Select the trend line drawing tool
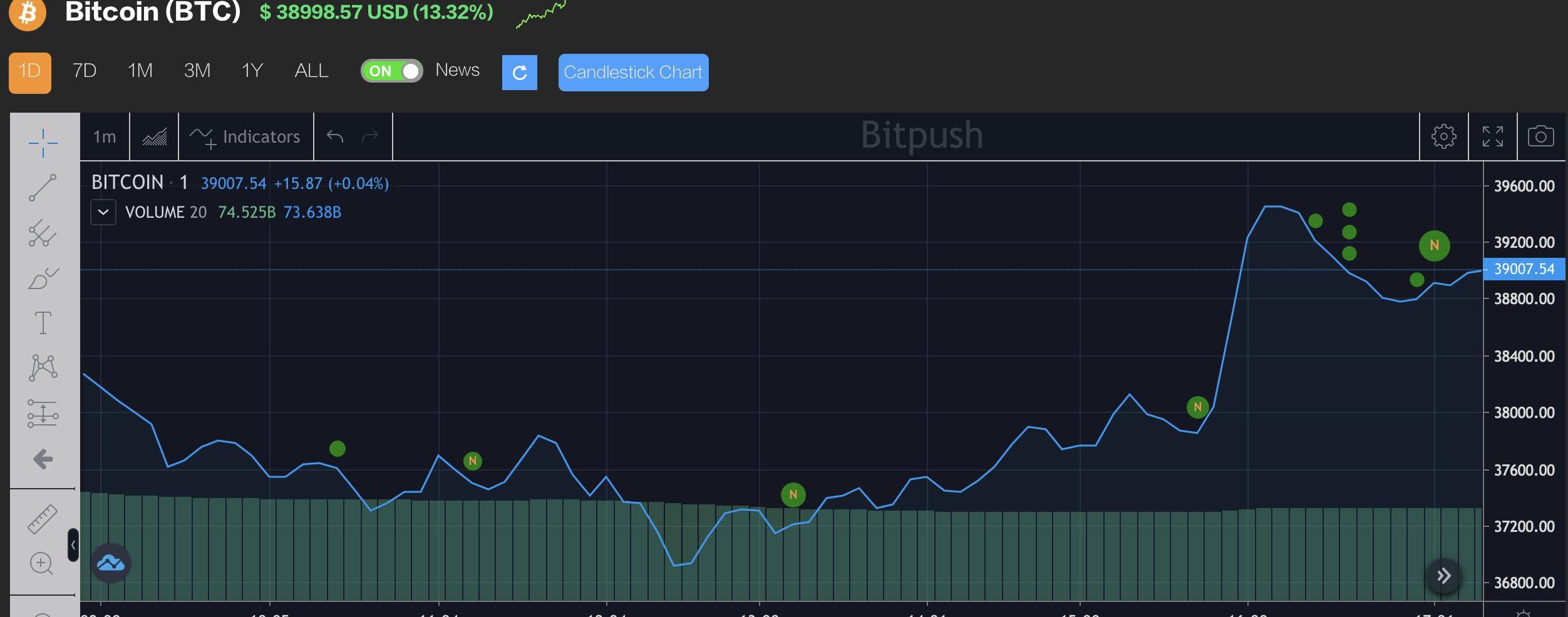1568x617 pixels. [x=43, y=188]
